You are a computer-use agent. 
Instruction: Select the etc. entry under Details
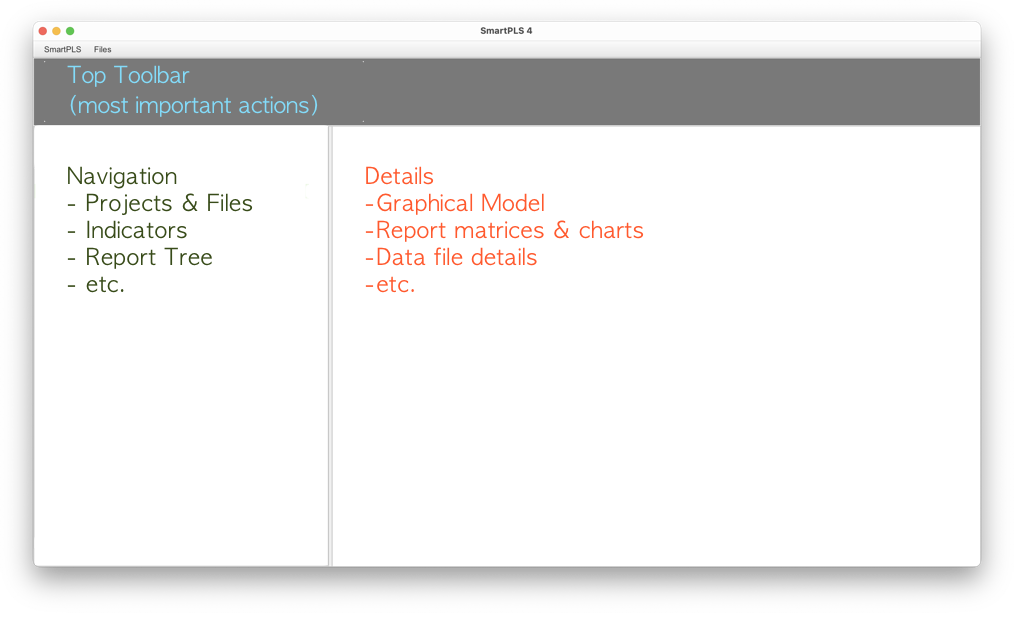(390, 284)
